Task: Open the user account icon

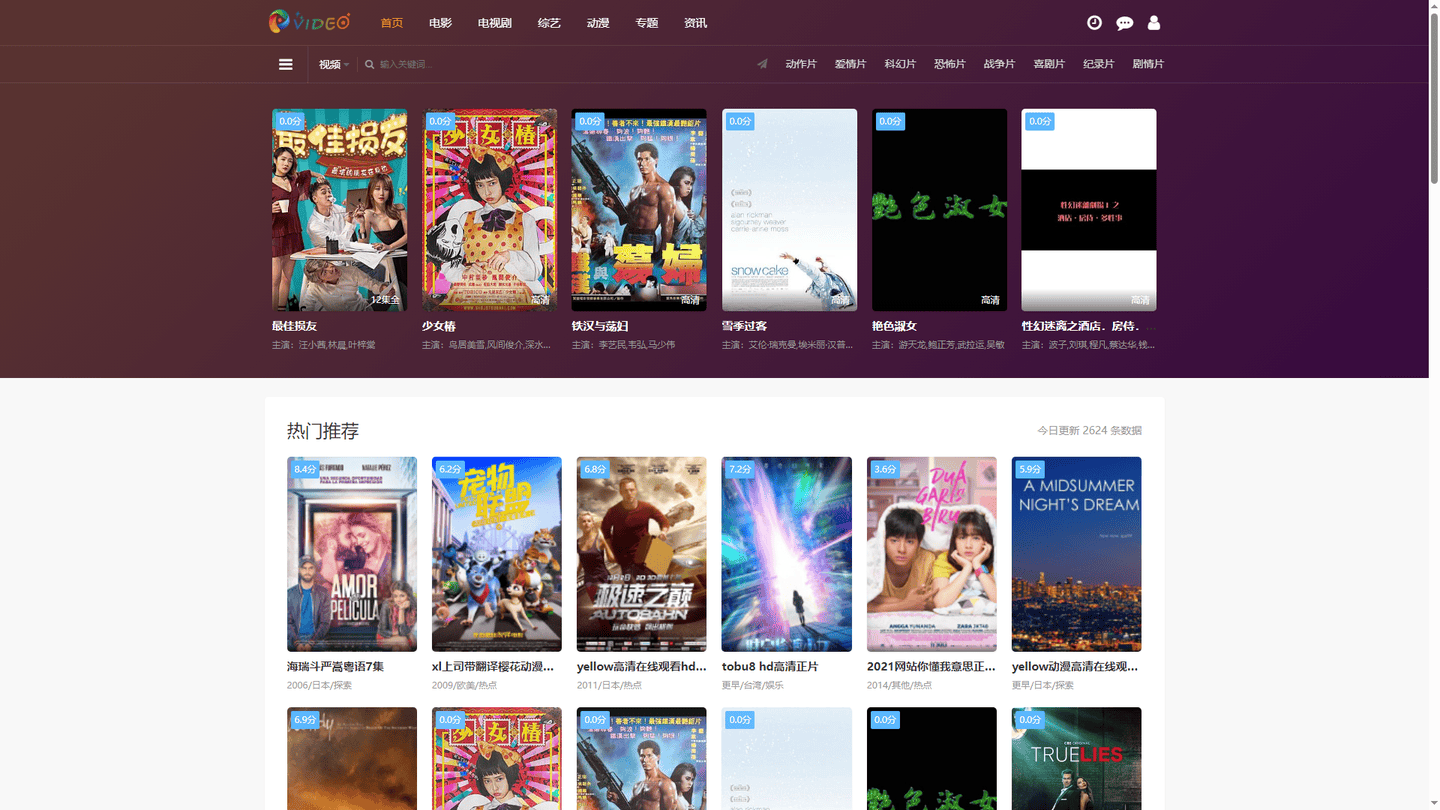Action: coord(1154,23)
